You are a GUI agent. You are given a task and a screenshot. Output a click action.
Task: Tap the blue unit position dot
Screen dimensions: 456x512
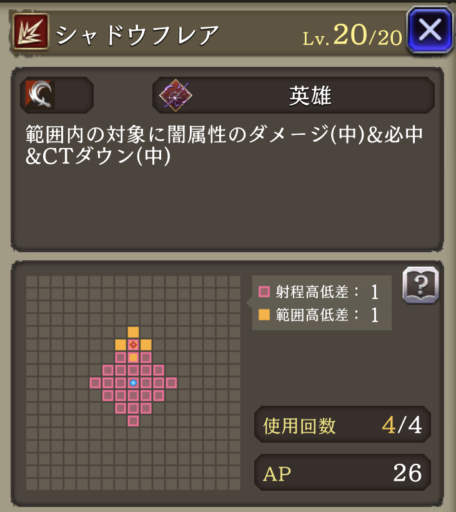(x=133, y=383)
